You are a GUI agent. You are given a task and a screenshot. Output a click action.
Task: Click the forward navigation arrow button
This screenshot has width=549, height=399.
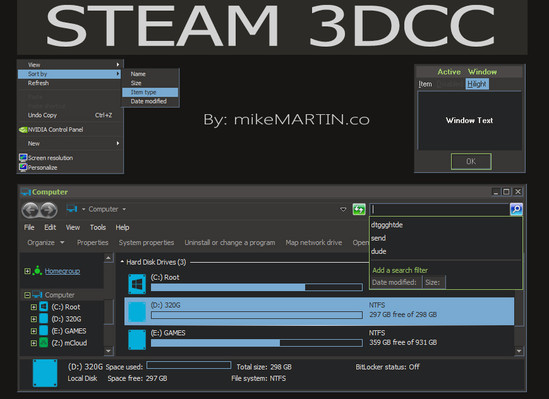49,210
